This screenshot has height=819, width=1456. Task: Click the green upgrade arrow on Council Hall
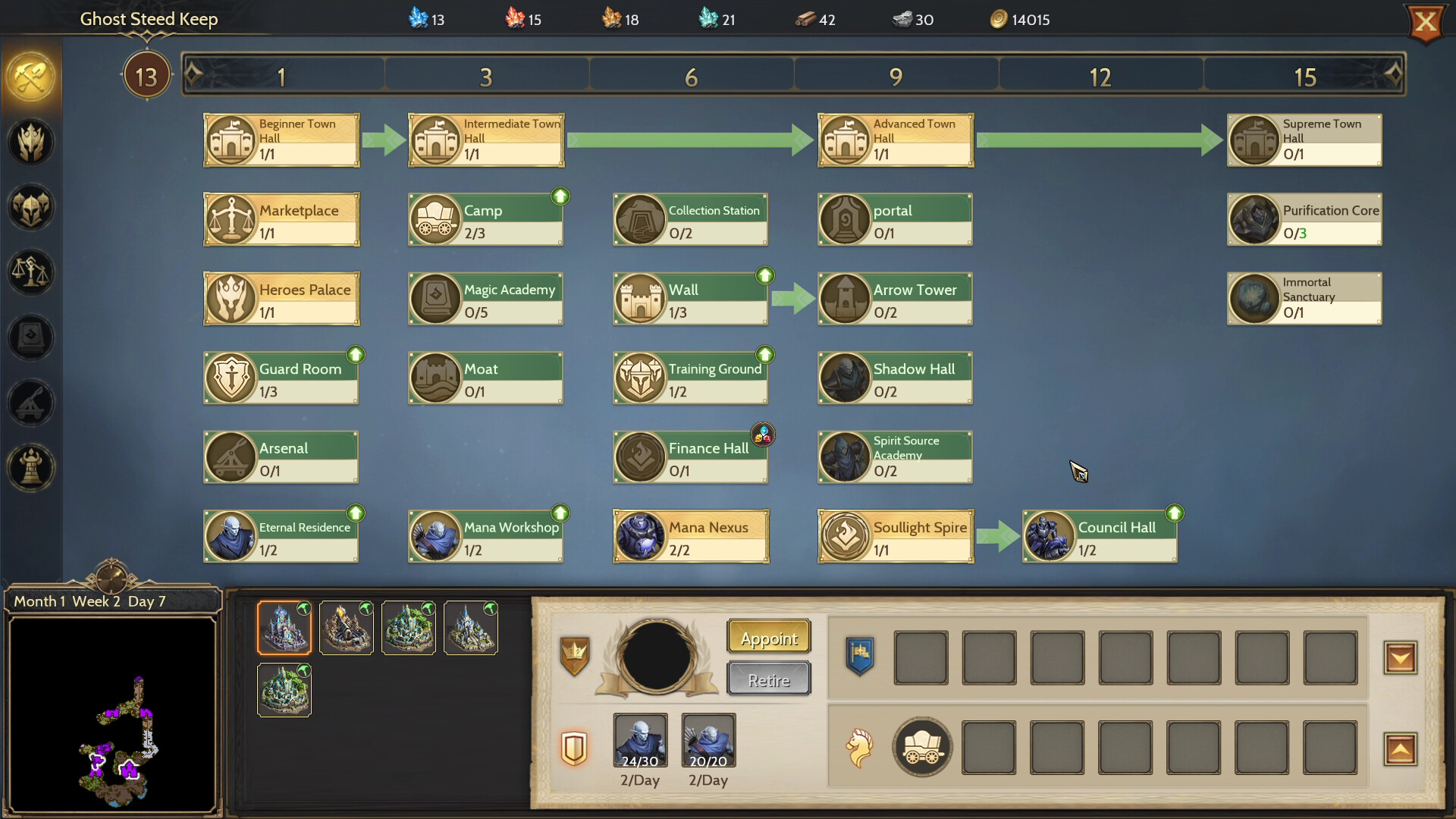(1173, 512)
